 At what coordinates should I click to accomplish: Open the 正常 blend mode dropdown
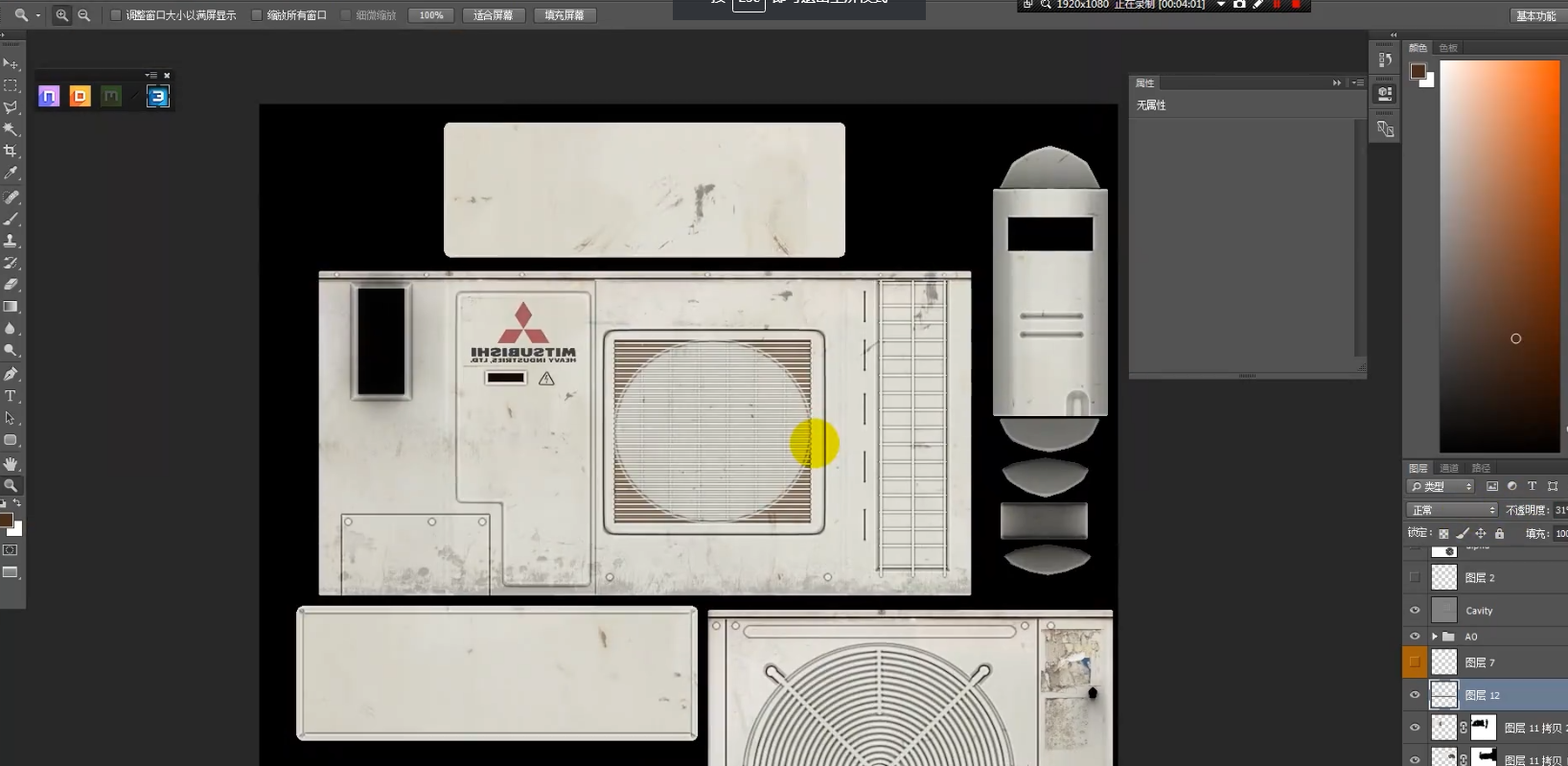(1452, 510)
